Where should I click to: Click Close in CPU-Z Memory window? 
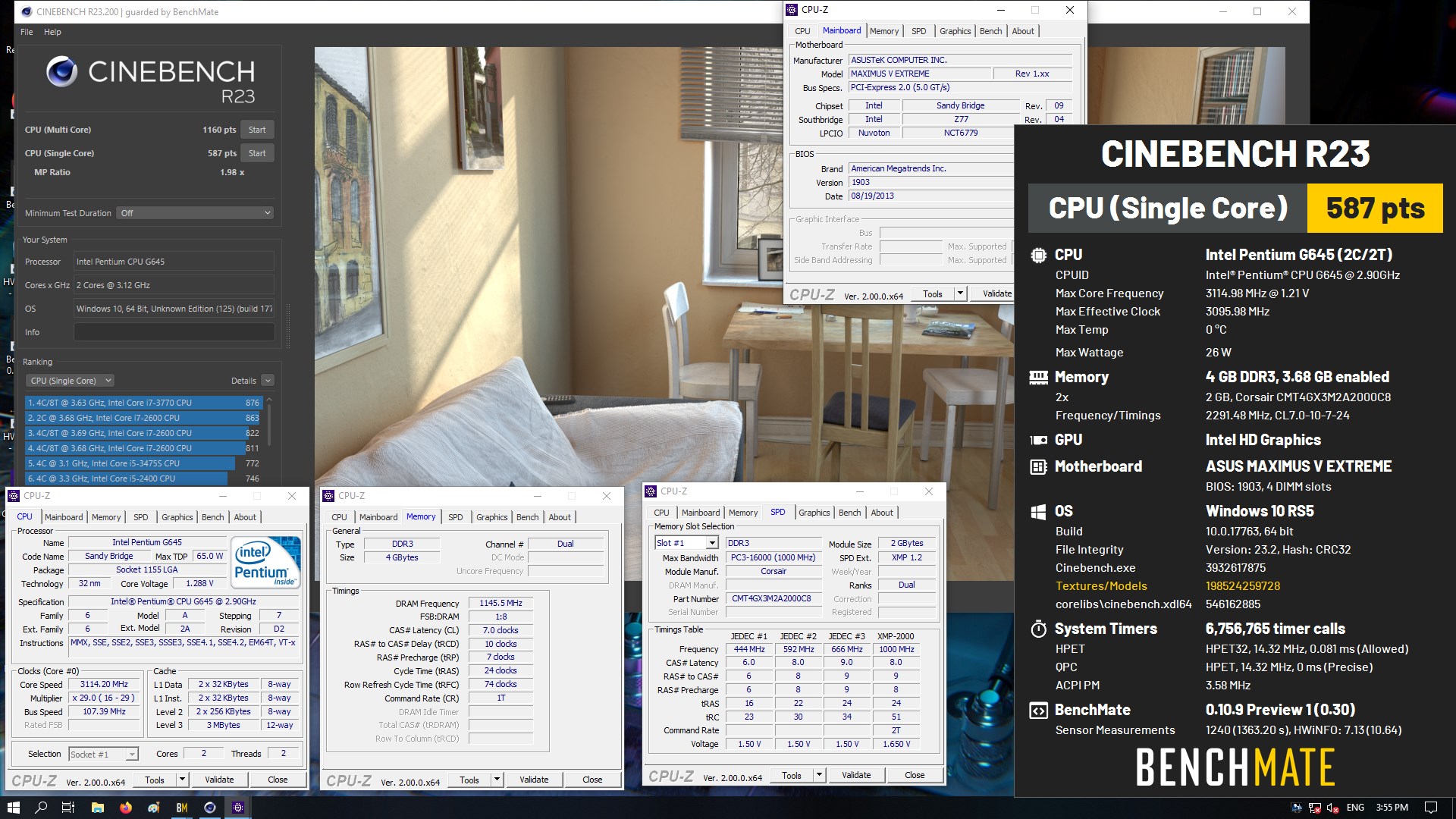592,780
